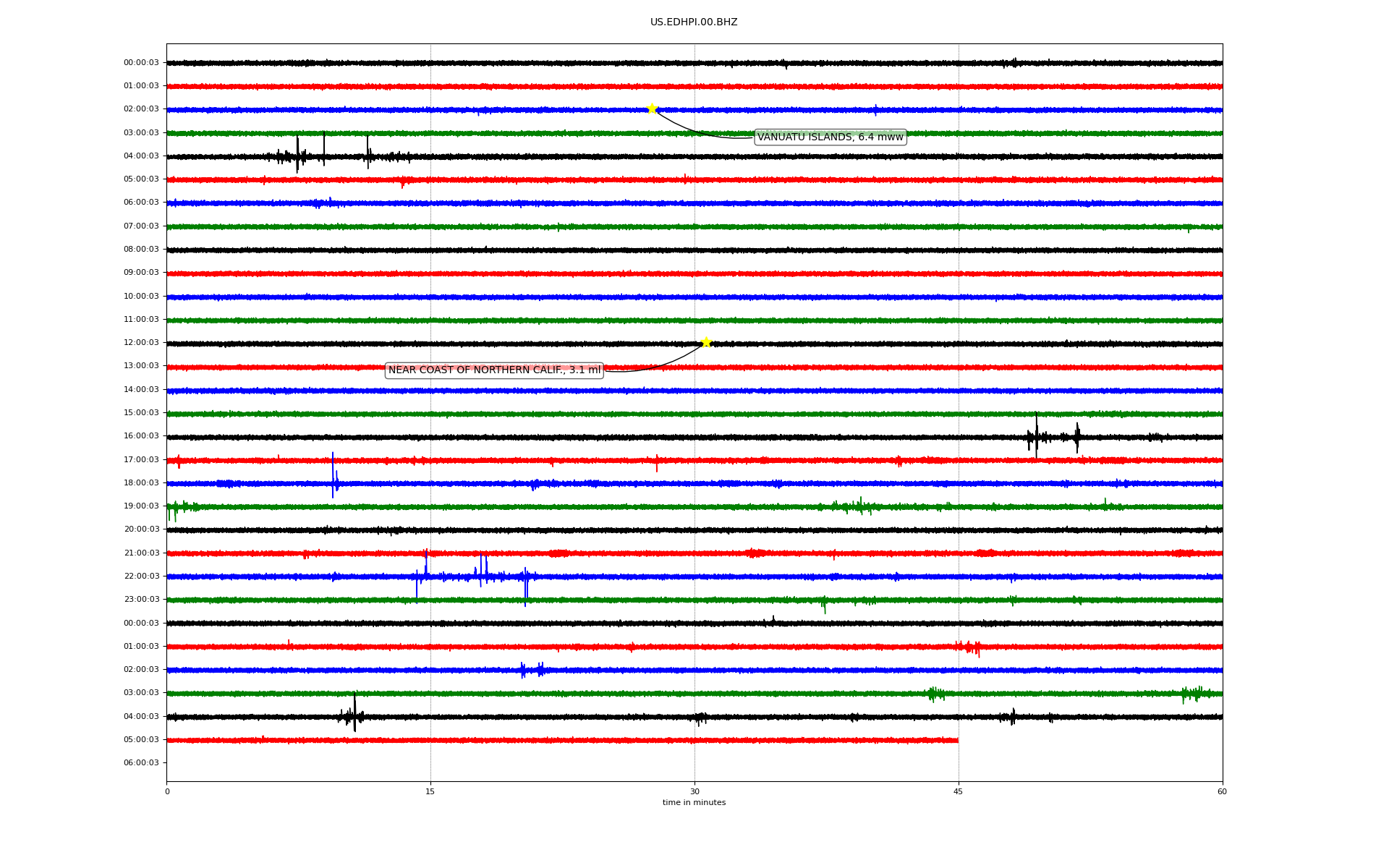Click the Northern California earthquake star marker
1389x868 pixels.
coord(706,342)
